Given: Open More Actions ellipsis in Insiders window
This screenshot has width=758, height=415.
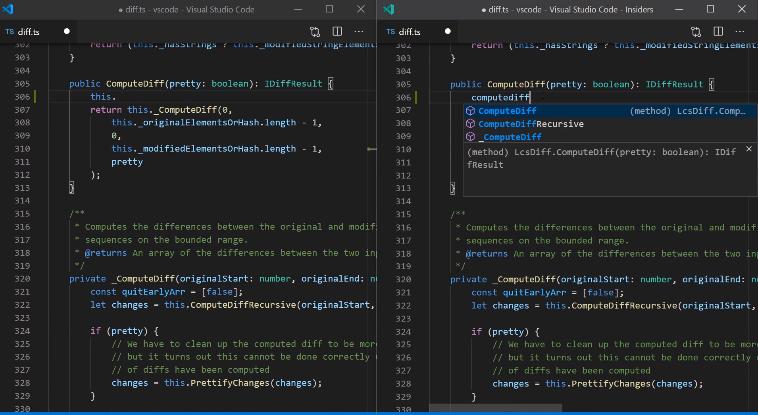Looking at the screenshot, I should [x=742, y=32].
